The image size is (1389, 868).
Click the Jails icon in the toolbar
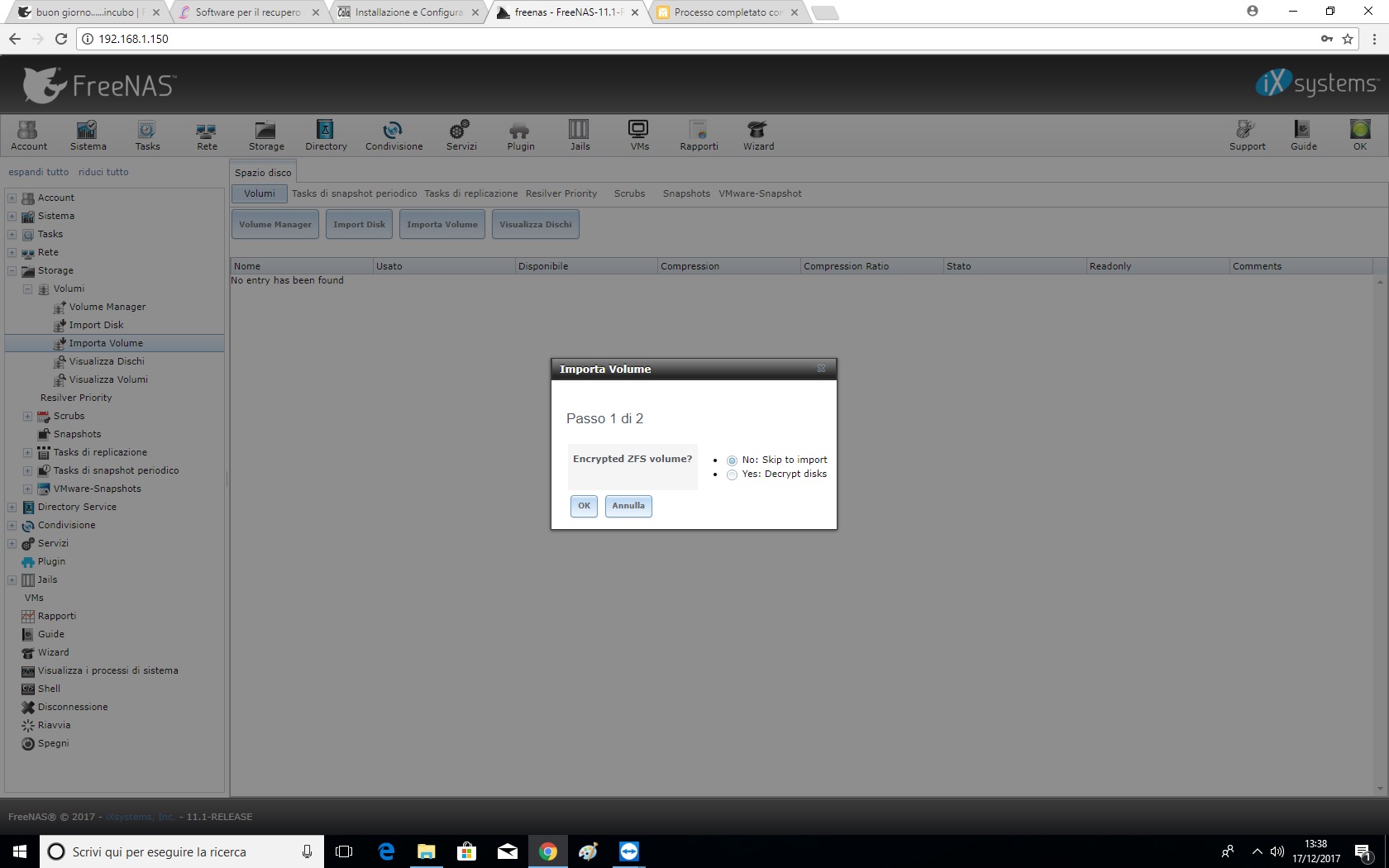coord(580,135)
